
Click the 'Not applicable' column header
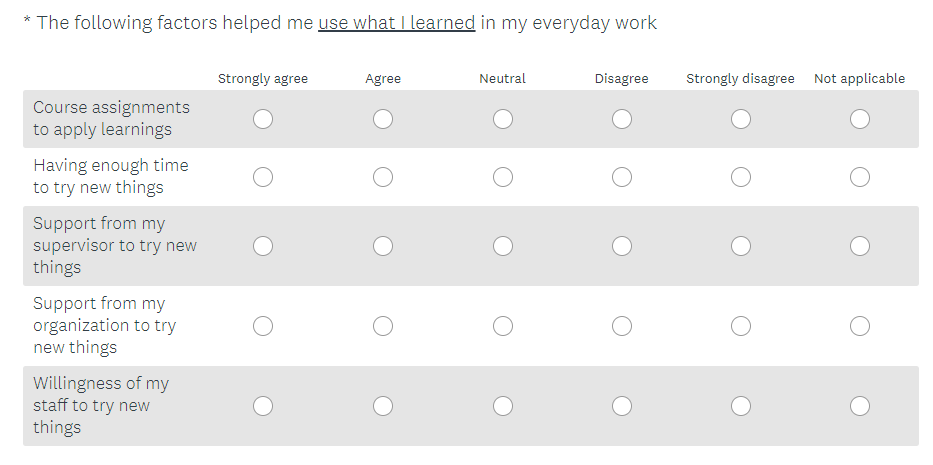point(860,78)
